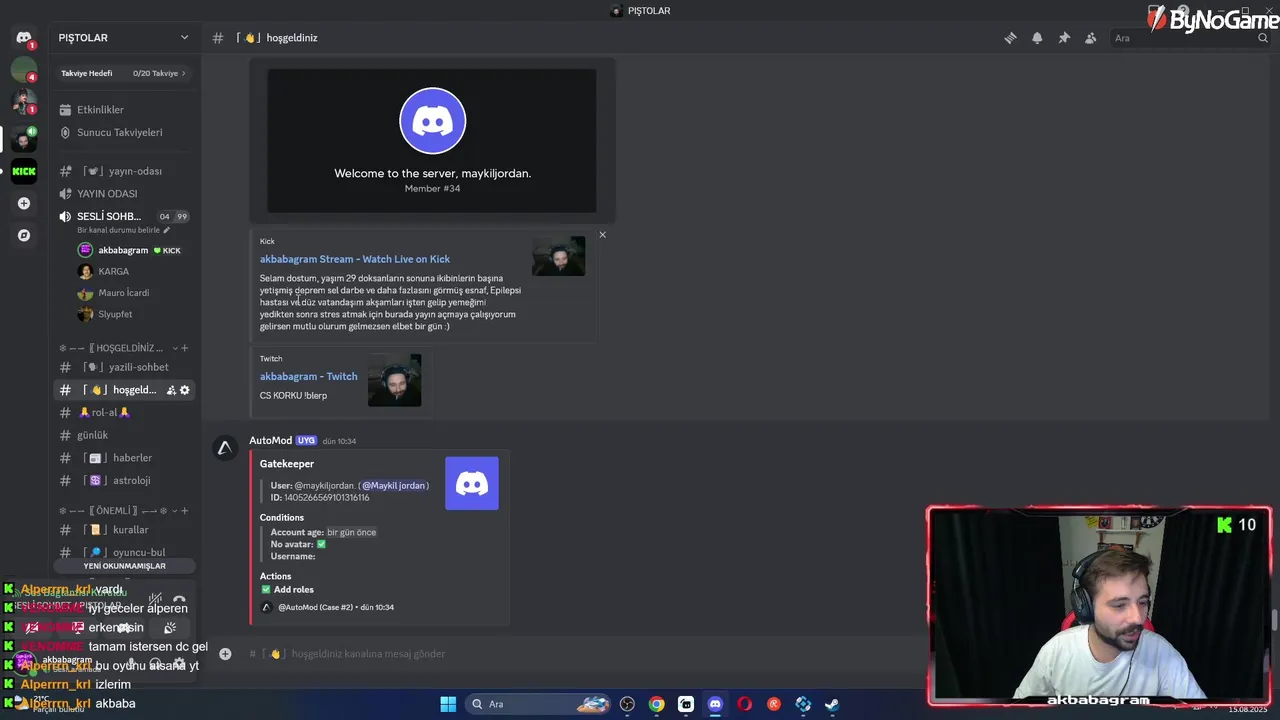Open Discord direct messages home

coord(24,38)
